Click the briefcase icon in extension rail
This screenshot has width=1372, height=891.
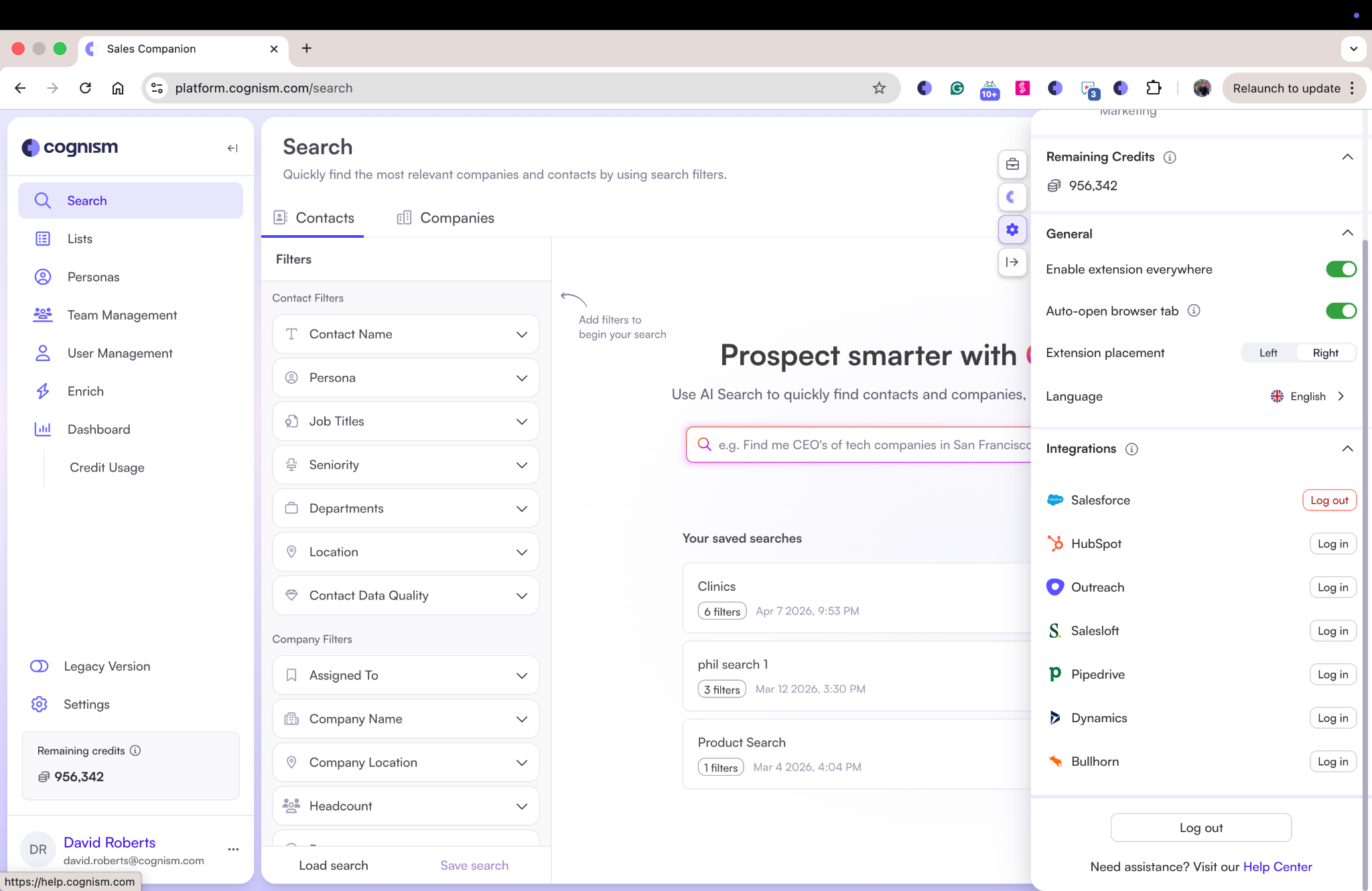[1012, 164]
